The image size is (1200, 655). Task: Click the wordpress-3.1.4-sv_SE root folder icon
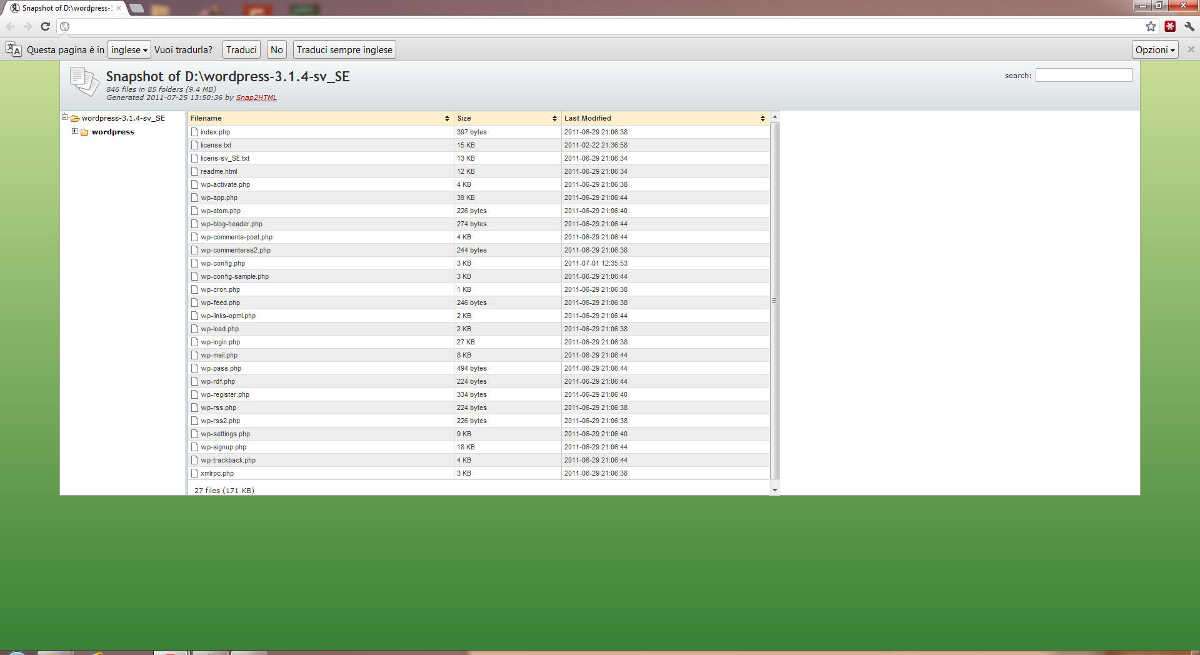[75, 118]
